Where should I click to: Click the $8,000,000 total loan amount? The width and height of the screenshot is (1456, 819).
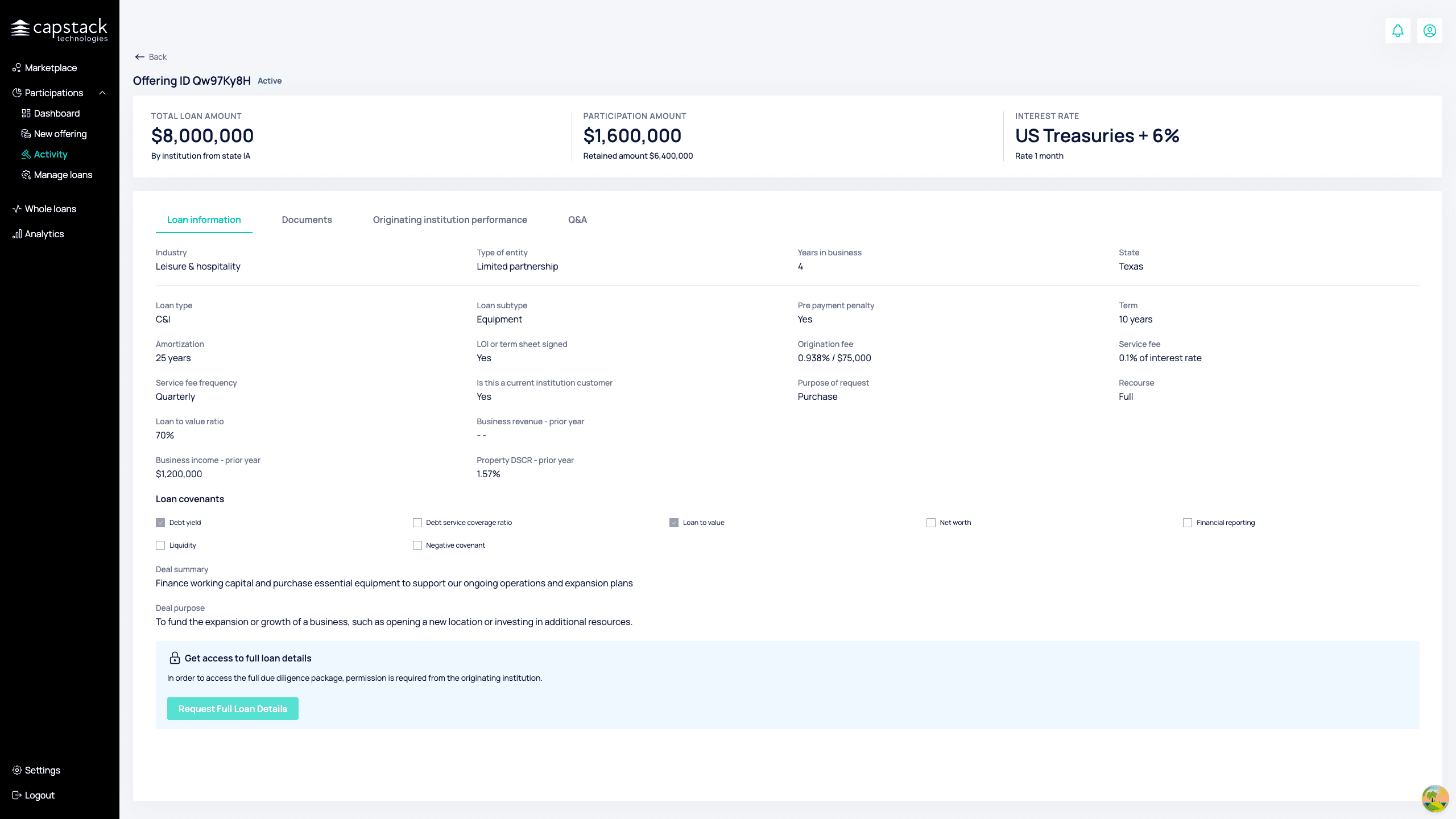tap(202, 136)
